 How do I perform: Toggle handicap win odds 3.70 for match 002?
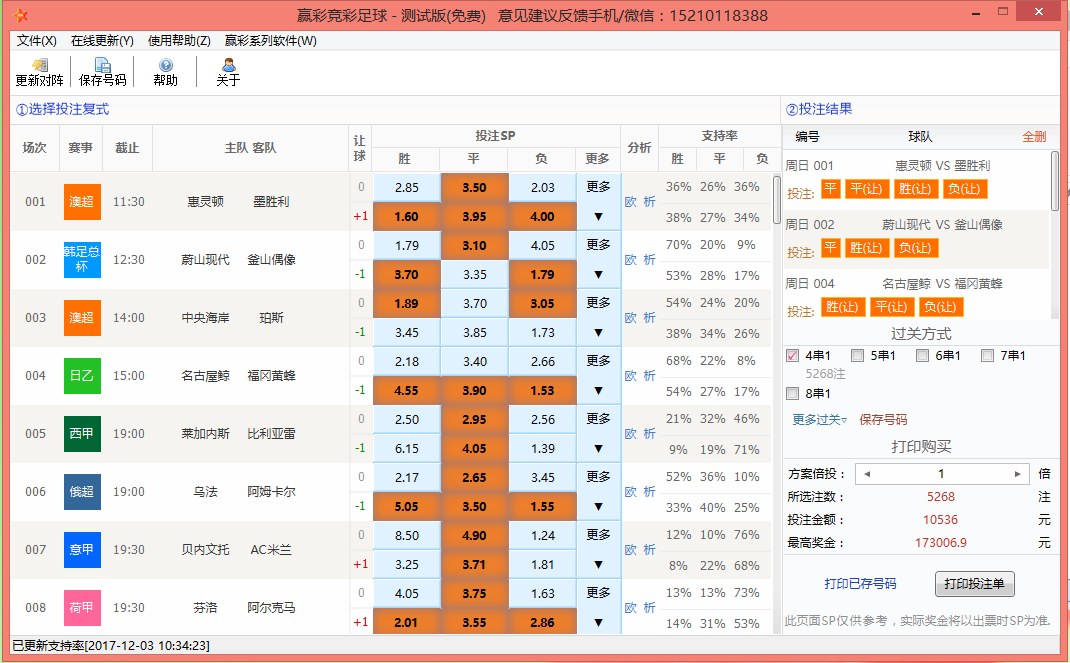407,275
